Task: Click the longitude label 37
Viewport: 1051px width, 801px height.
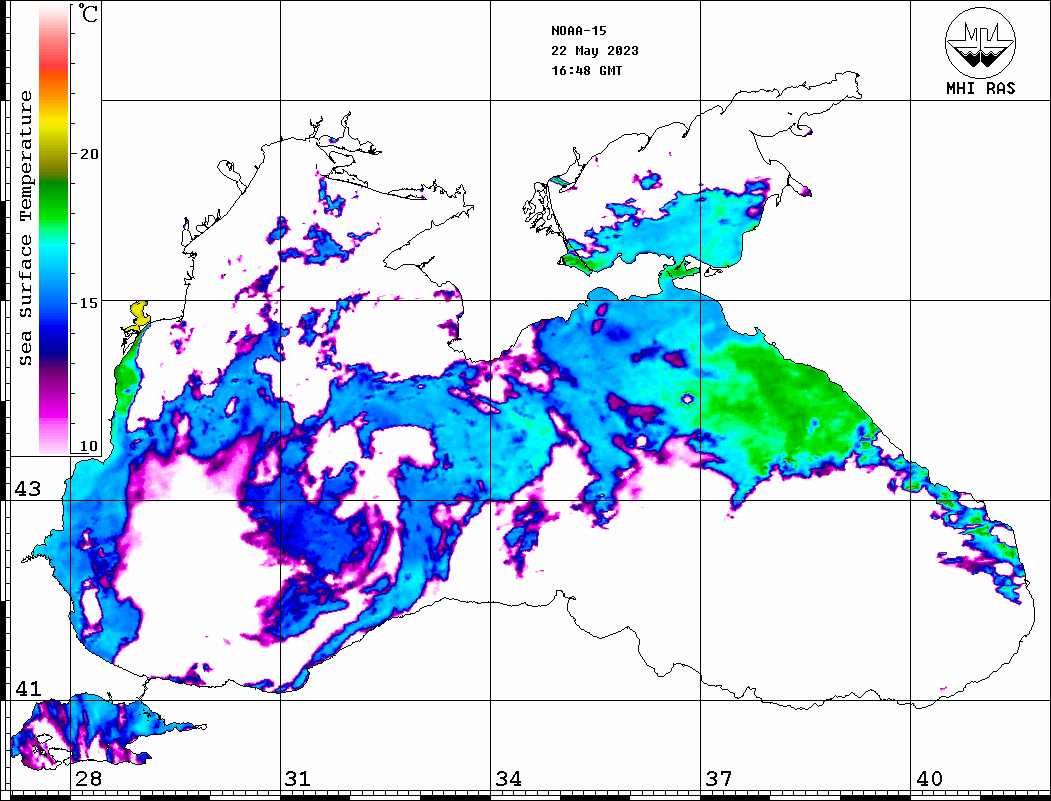Action: point(719,778)
